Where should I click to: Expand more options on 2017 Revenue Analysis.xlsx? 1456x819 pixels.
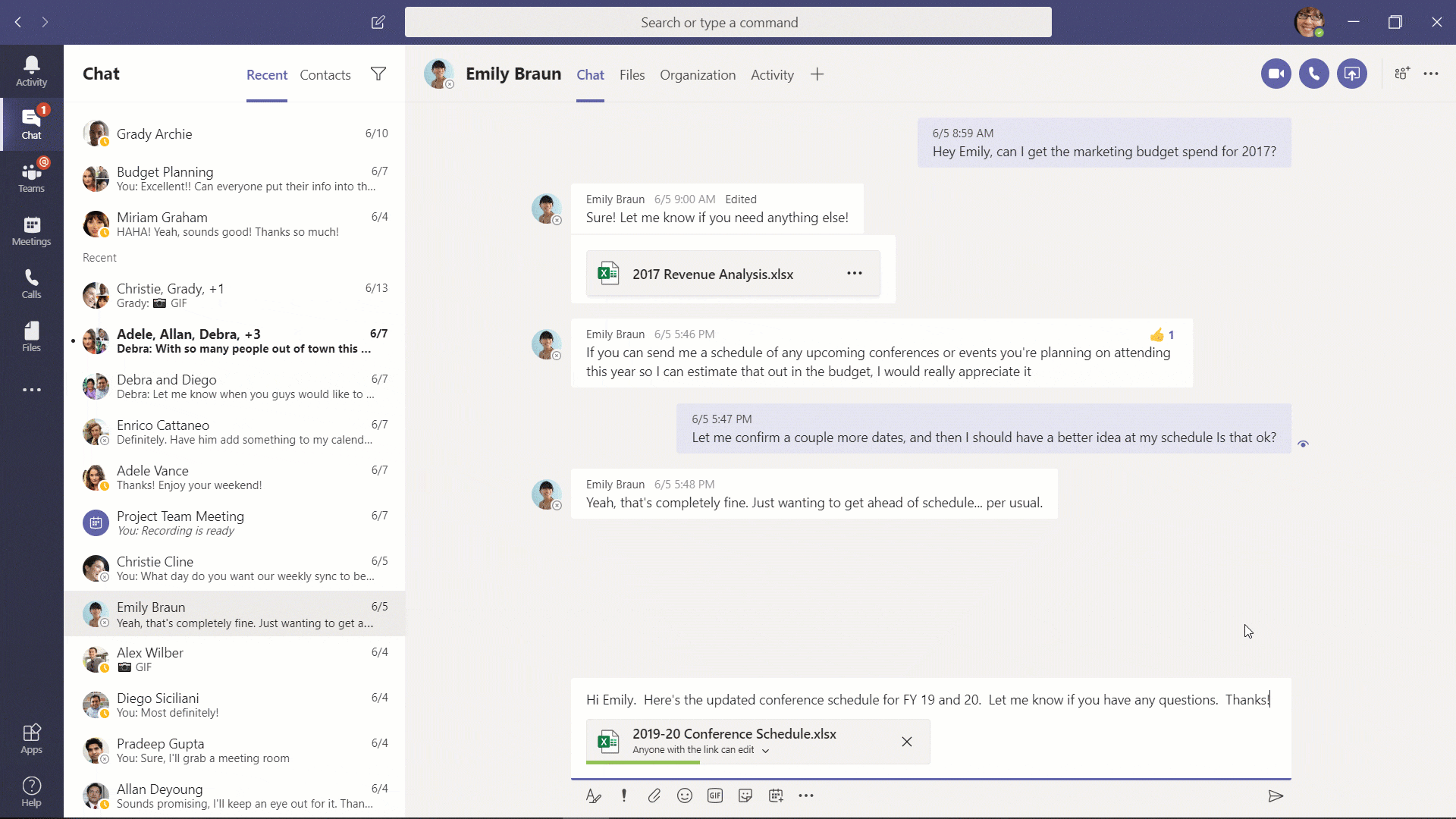pyautogui.click(x=855, y=273)
